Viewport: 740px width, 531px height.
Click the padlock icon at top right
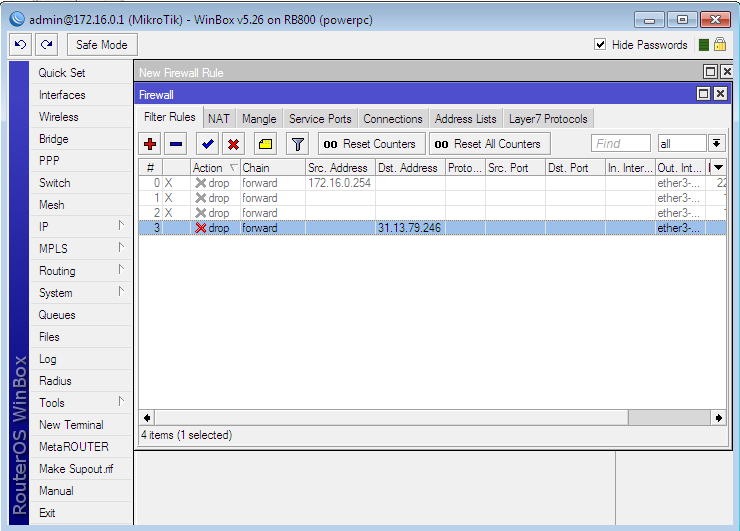pos(720,44)
